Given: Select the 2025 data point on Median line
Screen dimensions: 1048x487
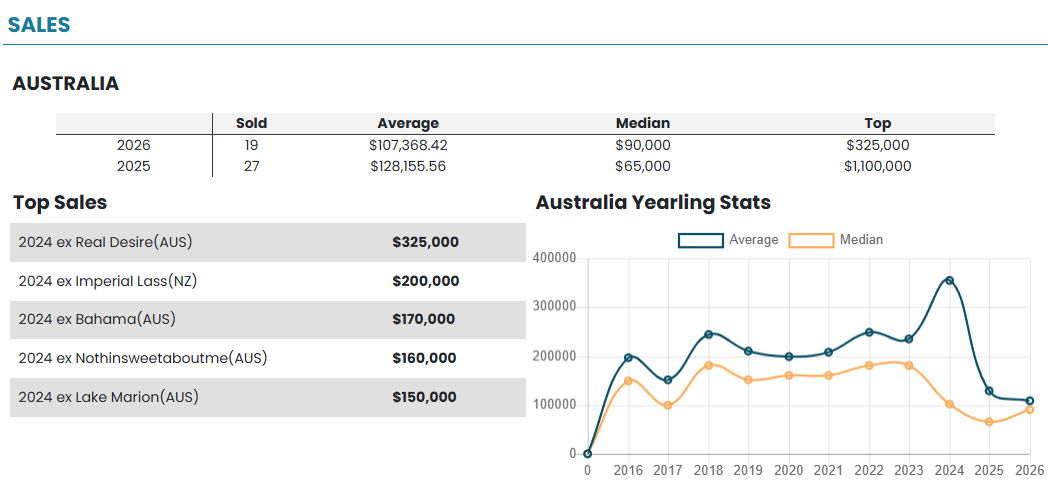Looking at the screenshot, I should coord(989,422).
